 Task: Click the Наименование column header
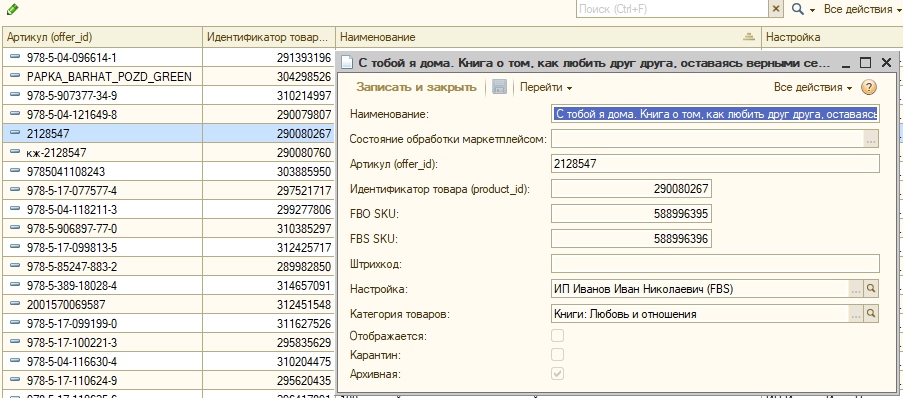[548, 37]
